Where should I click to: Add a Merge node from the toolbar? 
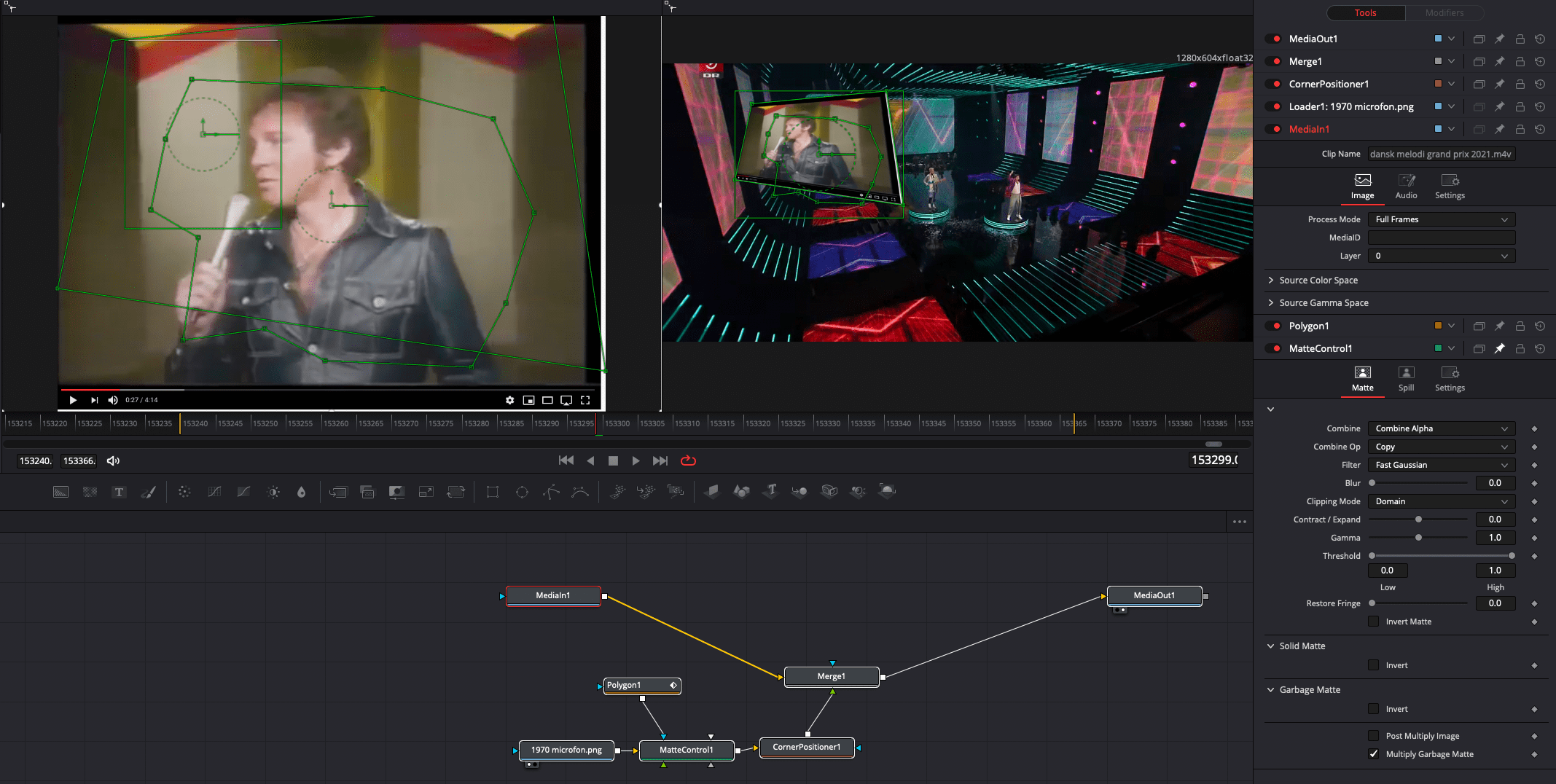(338, 492)
